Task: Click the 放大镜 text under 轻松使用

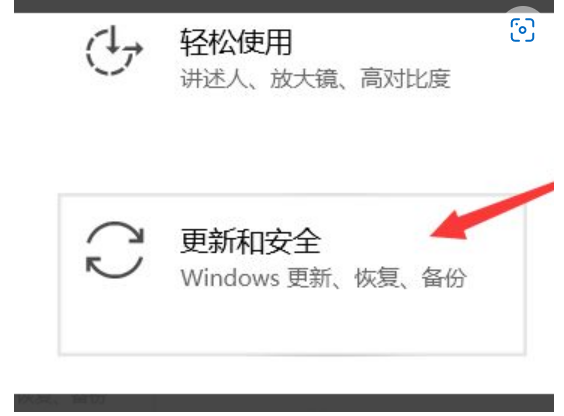Action: 304,78
